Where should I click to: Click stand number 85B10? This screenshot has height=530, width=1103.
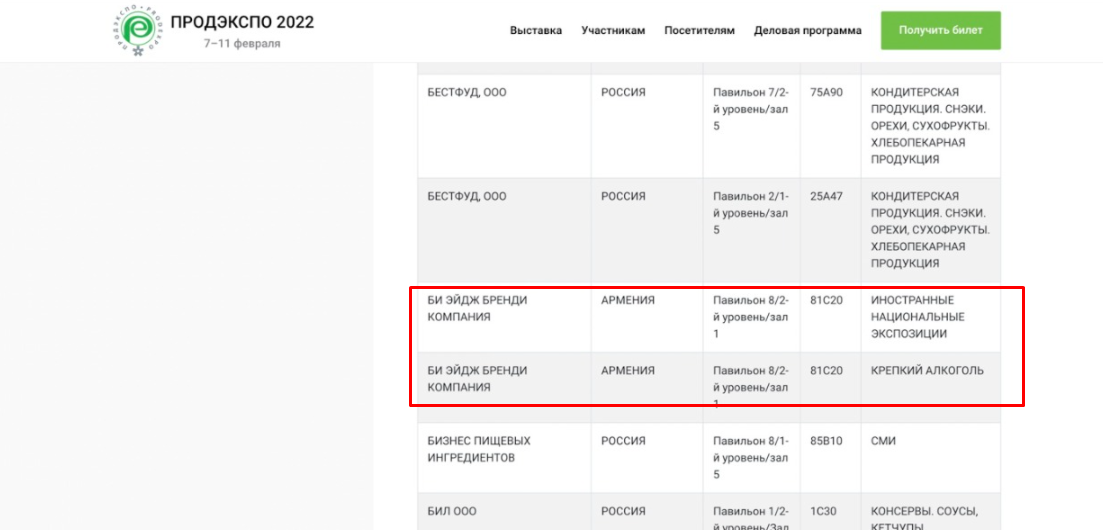[826, 441]
